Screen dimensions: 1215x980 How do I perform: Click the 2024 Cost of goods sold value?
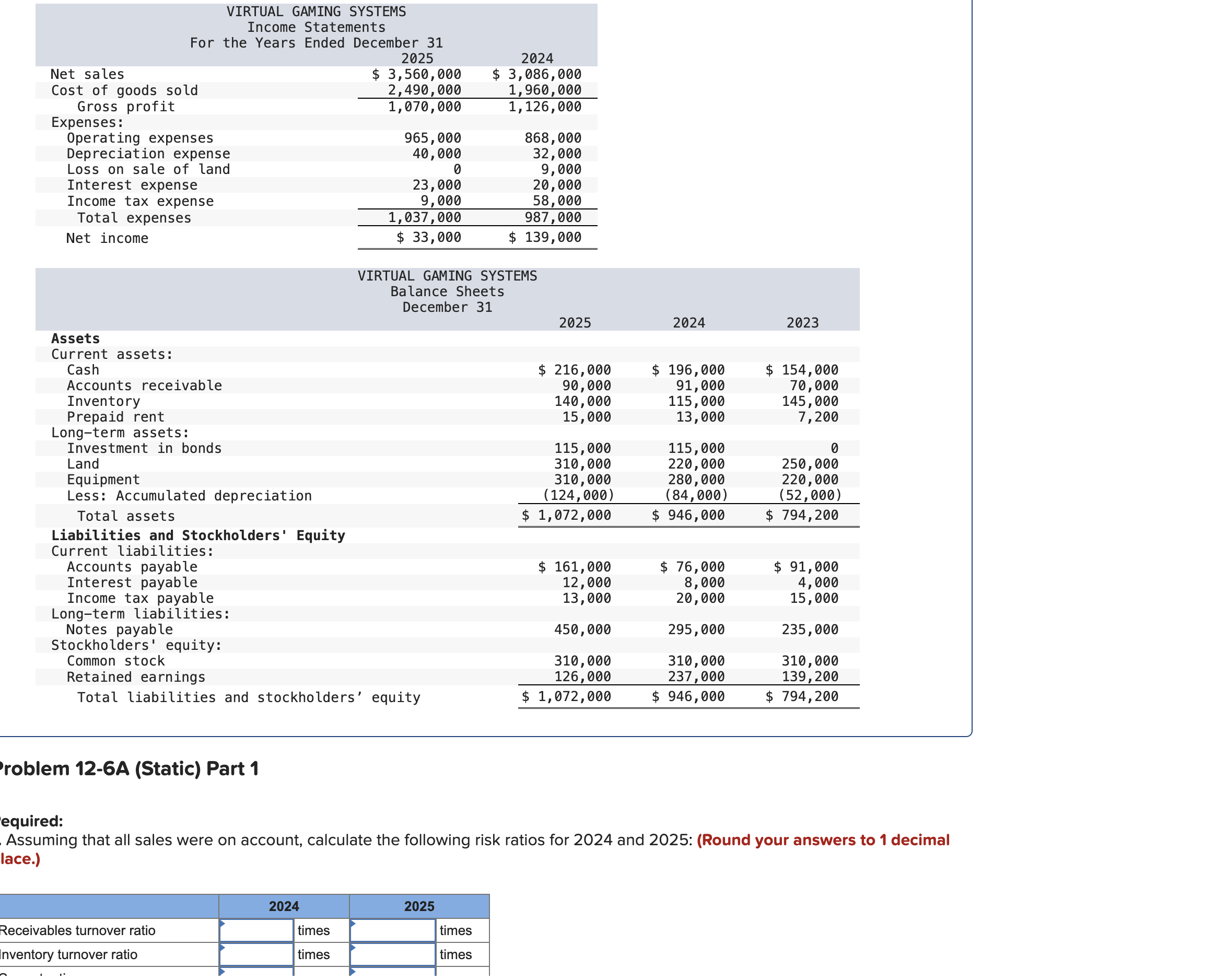pyautogui.click(x=546, y=90)
